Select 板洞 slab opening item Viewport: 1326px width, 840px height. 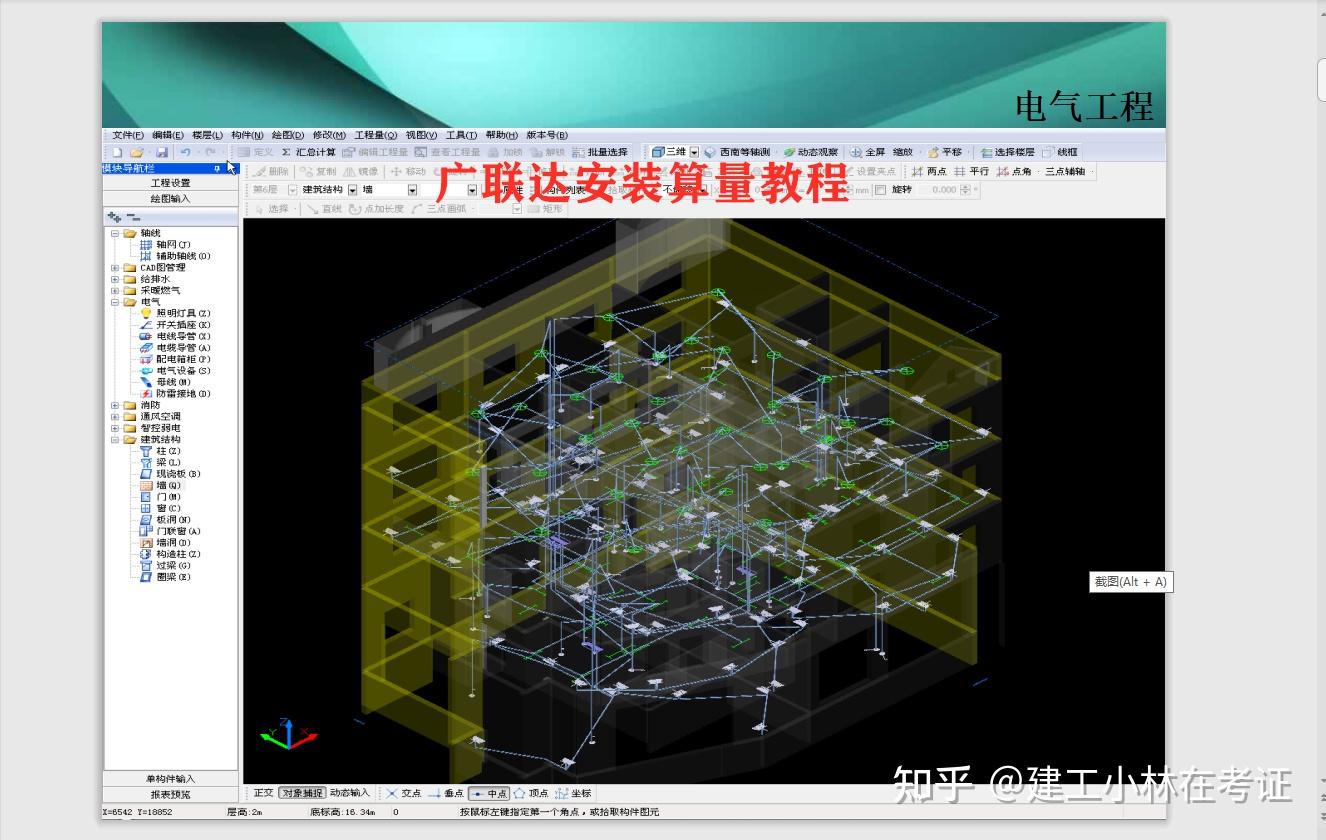click(x=165, y=520)
